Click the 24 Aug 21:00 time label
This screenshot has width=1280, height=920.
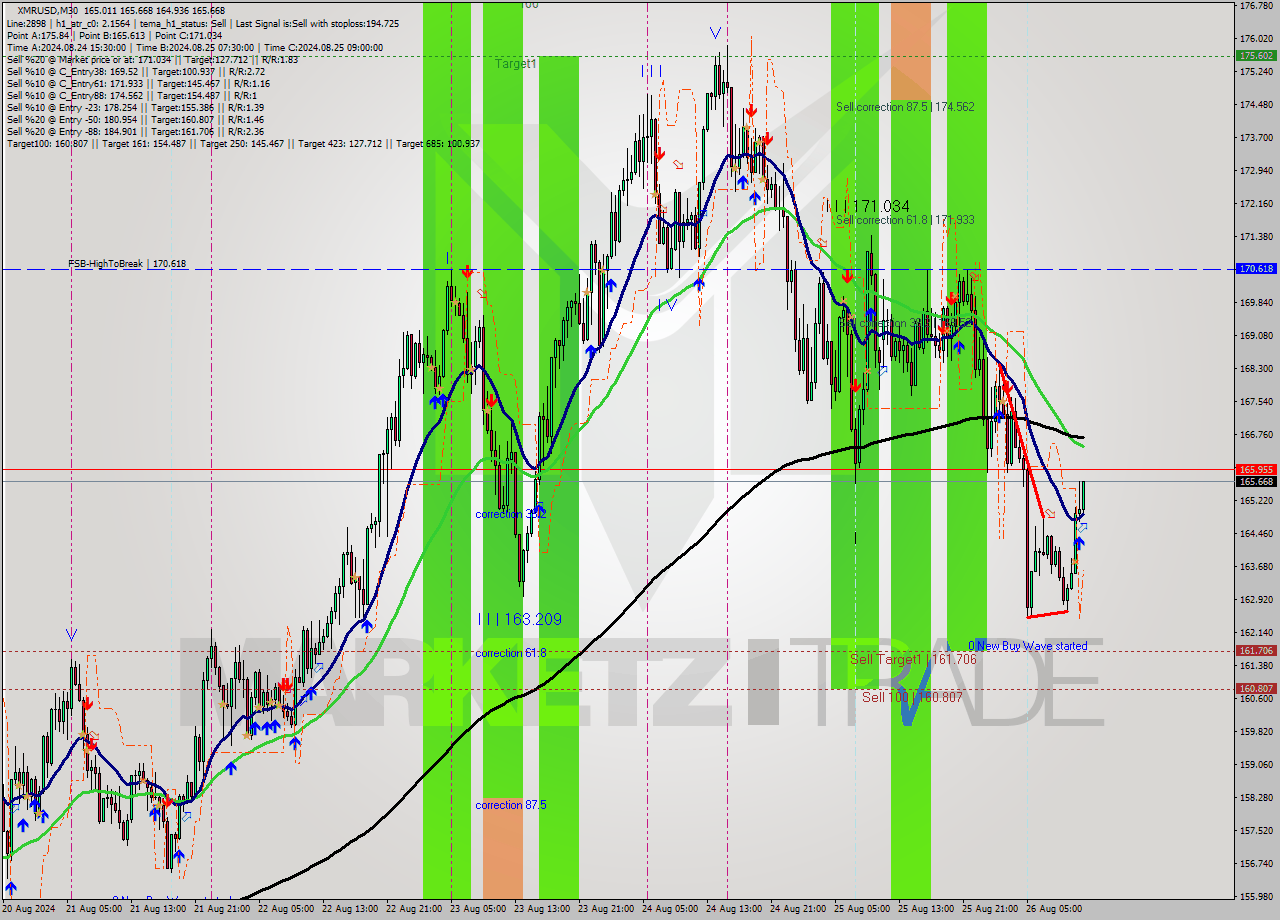tap(797, 909)
